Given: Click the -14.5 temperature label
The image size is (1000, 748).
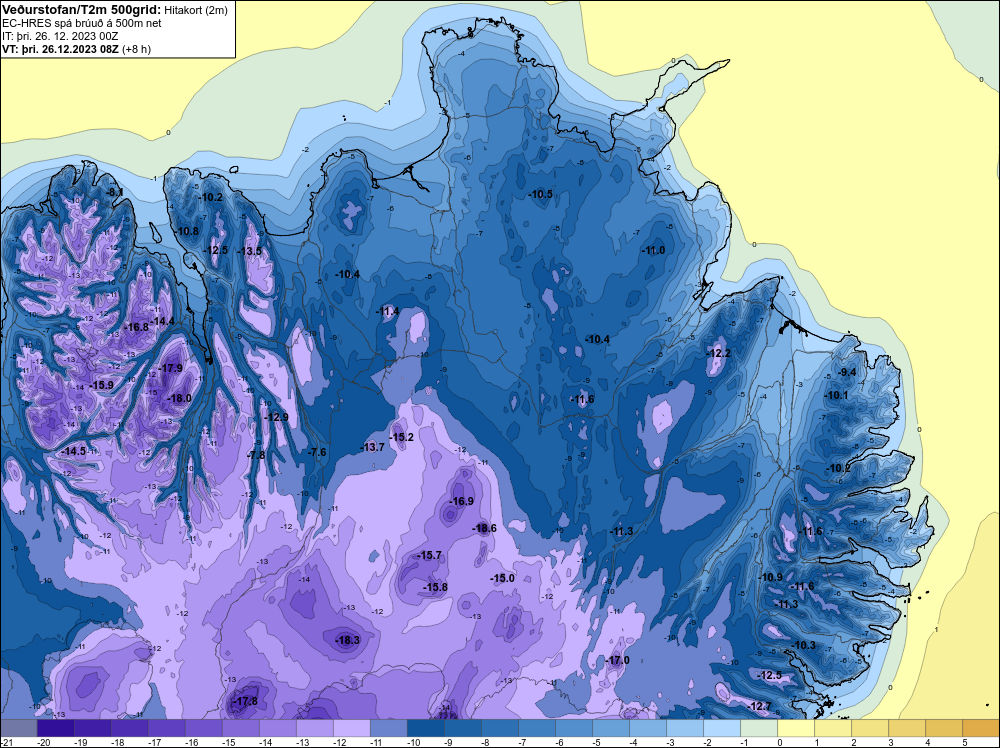Looking at the screenshot, I should [x=73, y=451].
